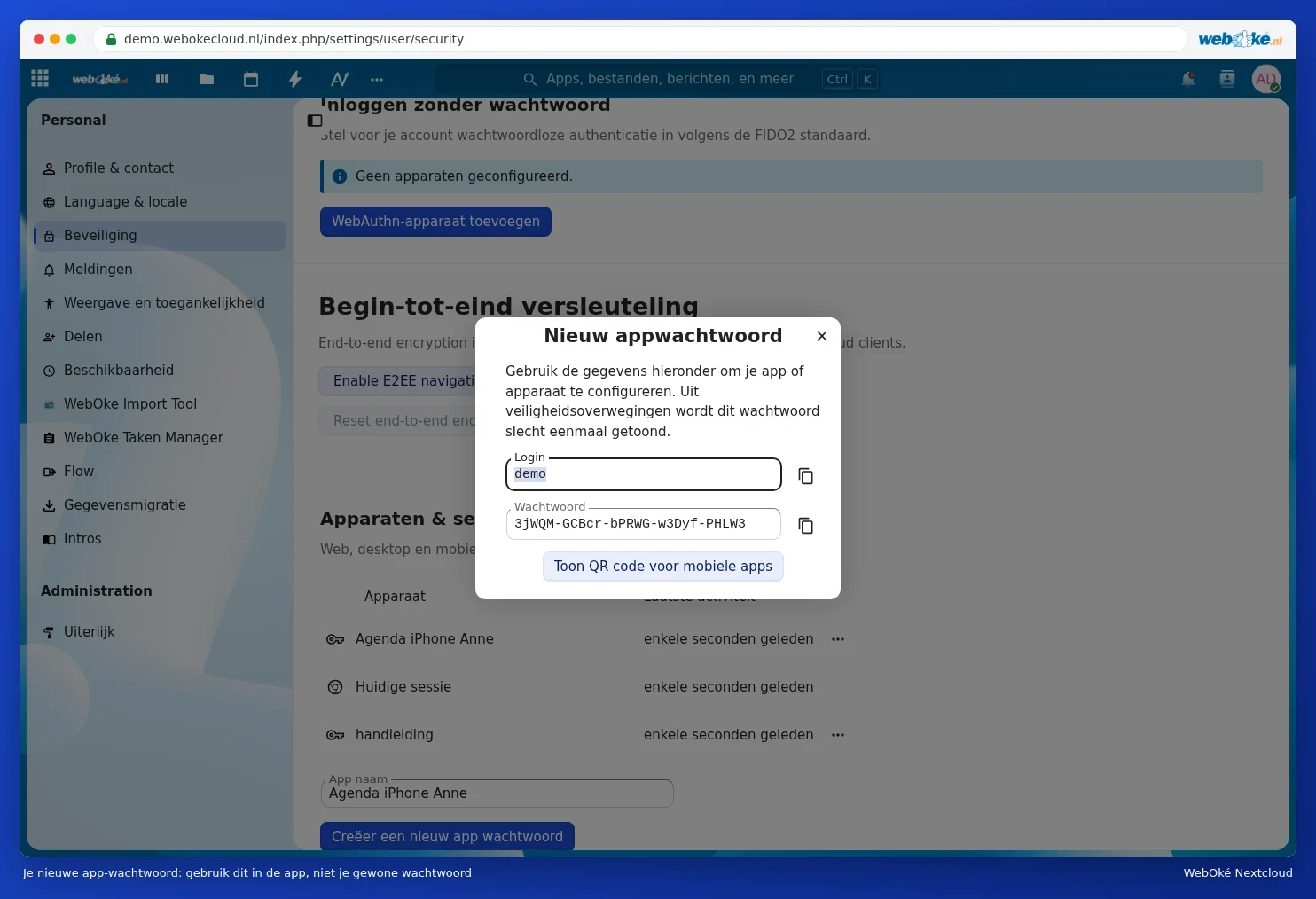Click the download icon next to Gegevensmigratie
Viewport: 1316px width, 899px height.
click(x=49, y=505)
